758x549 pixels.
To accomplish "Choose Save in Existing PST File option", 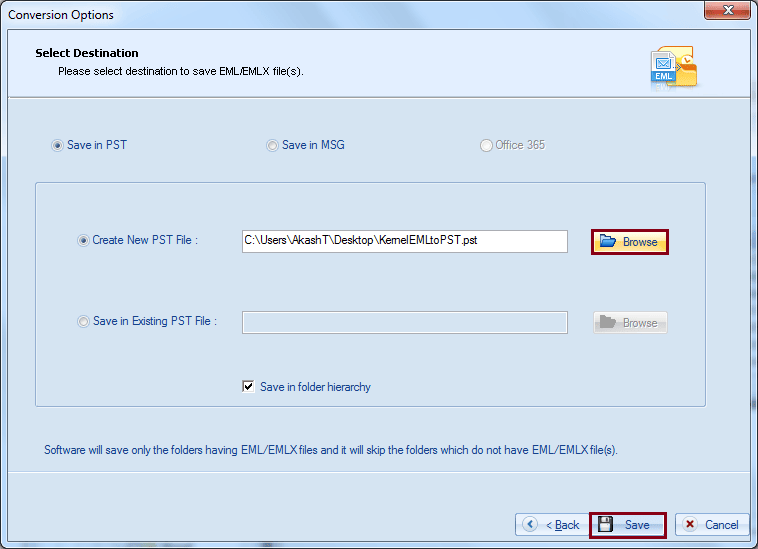I will (x=83, y=321).
